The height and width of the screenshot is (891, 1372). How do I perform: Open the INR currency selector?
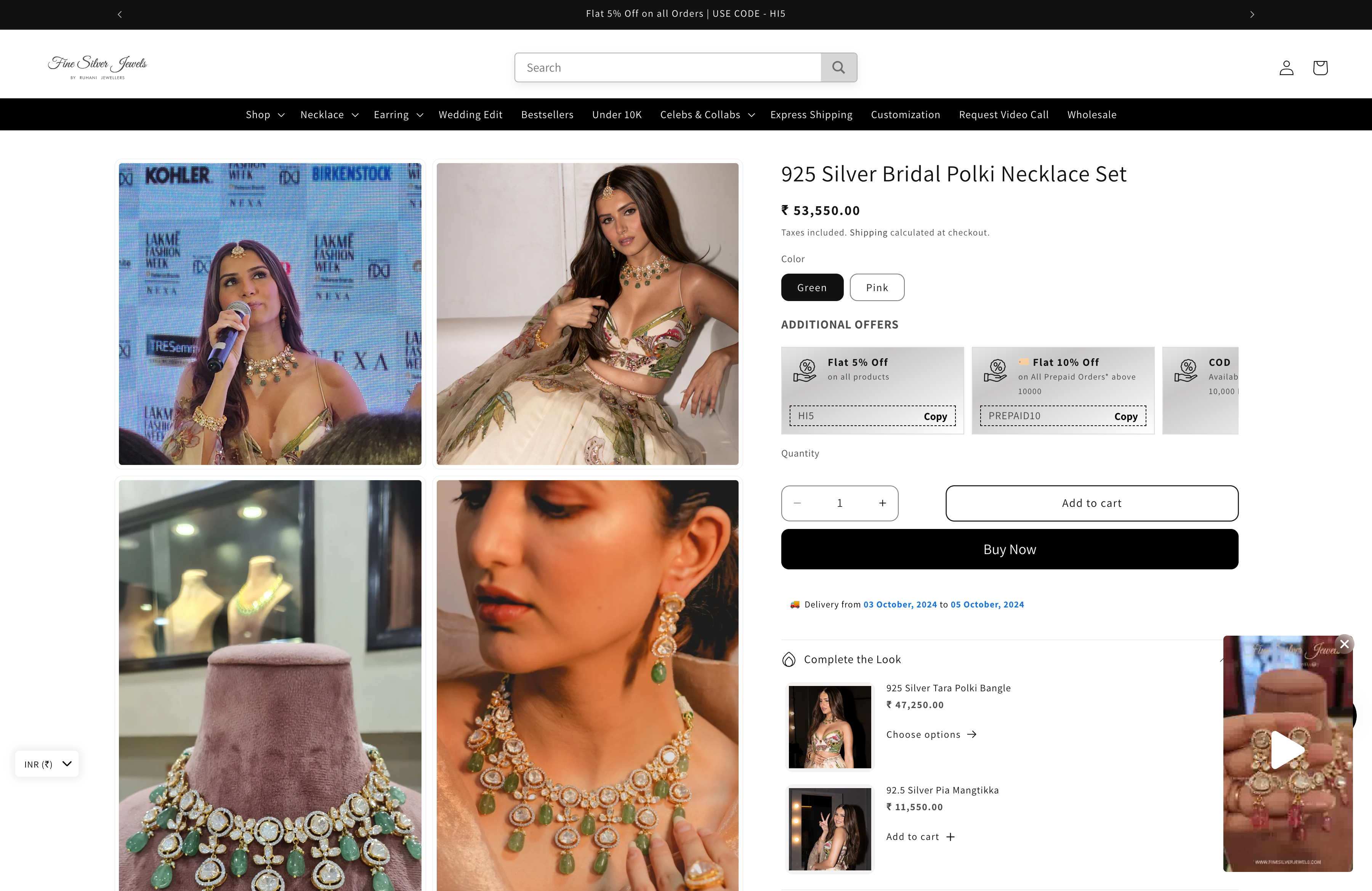pyautogui.click(x=46, y=764)
